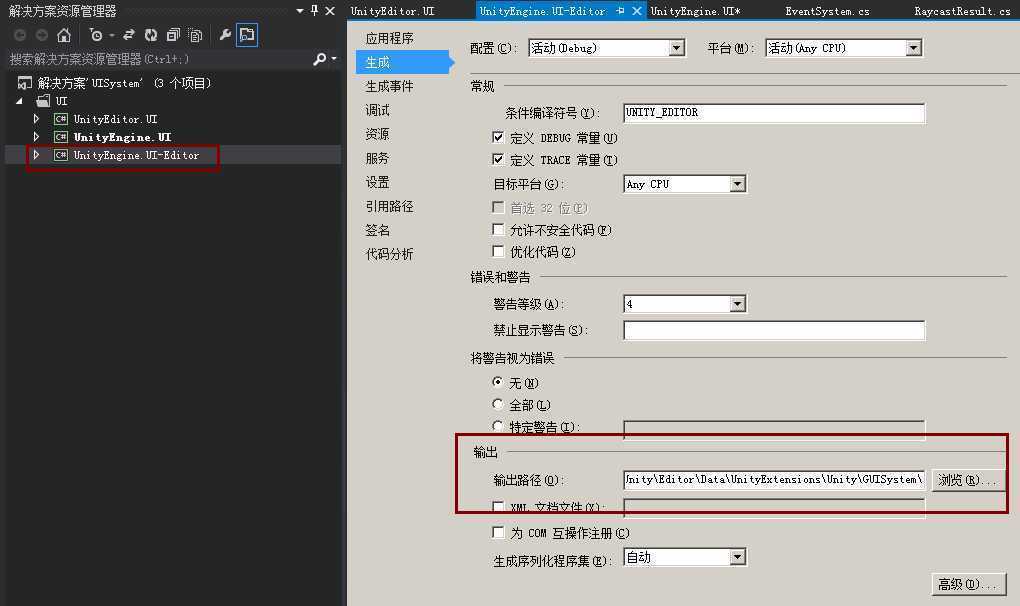The image size is (1020, 606).
Task: Pin the UnityEngine.UI-Editor tab
Action: coord(620,10)
